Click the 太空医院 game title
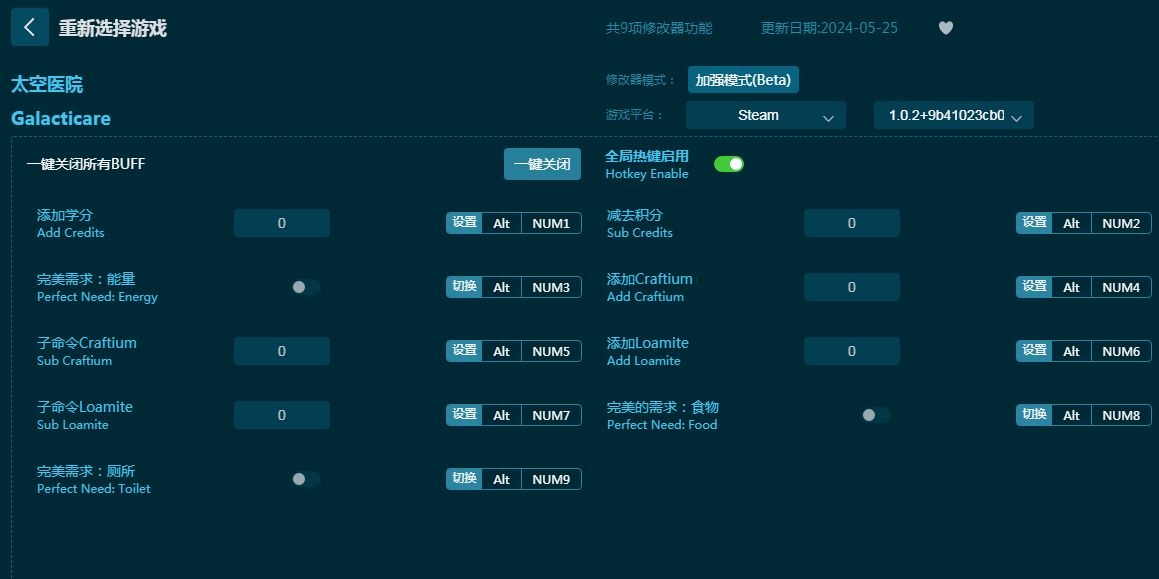 (47, 84)
